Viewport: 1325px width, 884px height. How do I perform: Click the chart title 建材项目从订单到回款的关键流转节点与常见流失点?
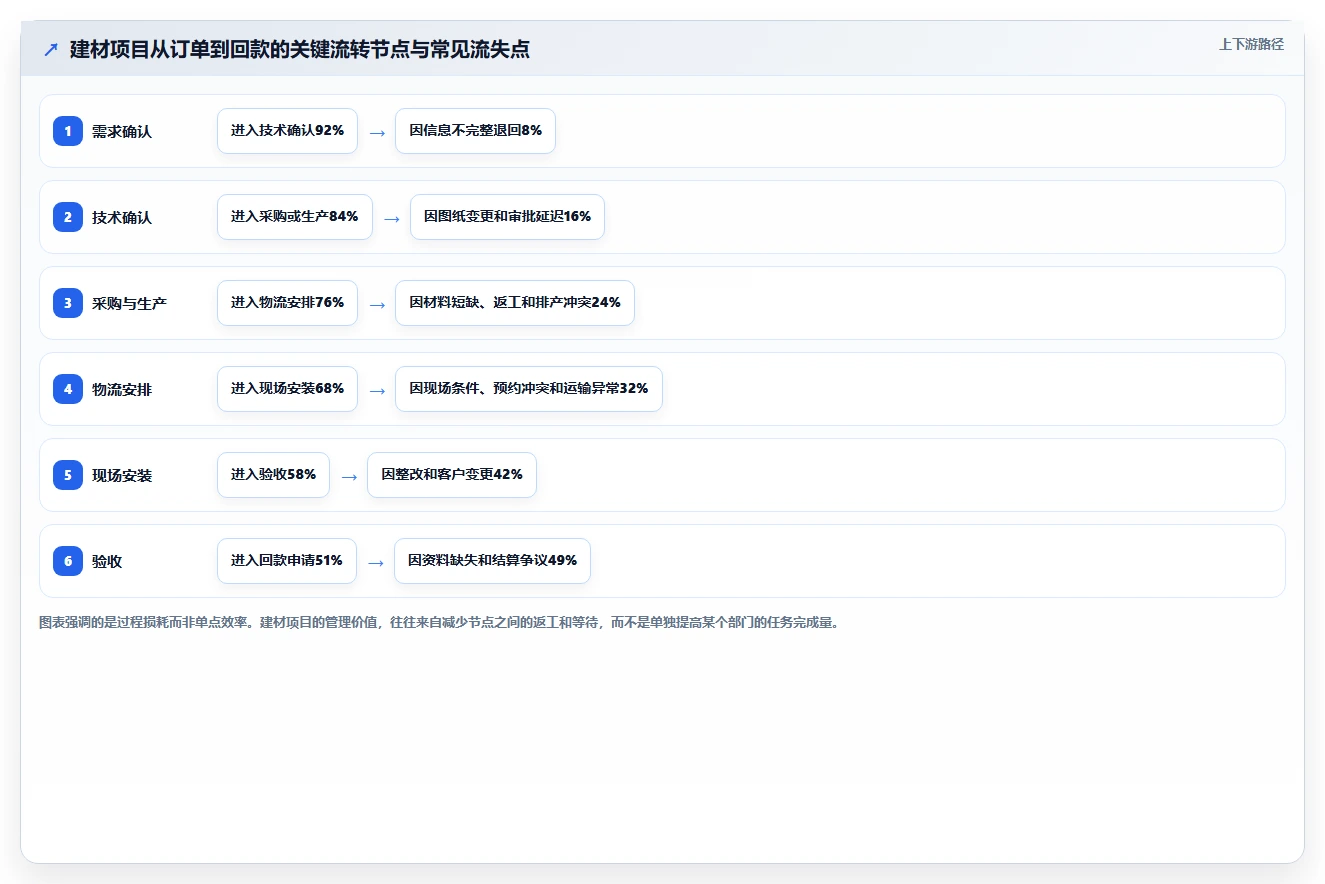click(x=300, y=50)
